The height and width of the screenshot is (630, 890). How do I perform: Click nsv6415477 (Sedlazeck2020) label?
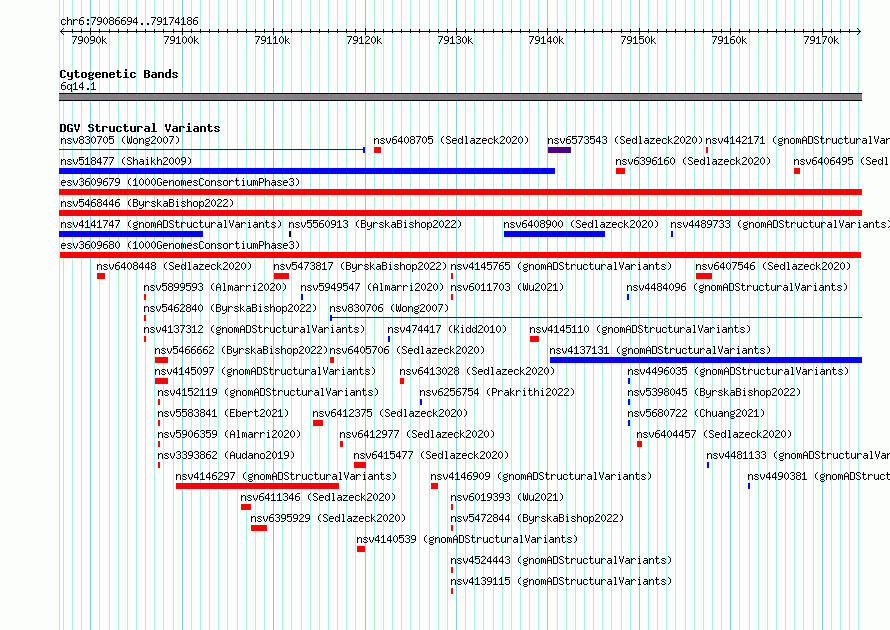(431, 455)
